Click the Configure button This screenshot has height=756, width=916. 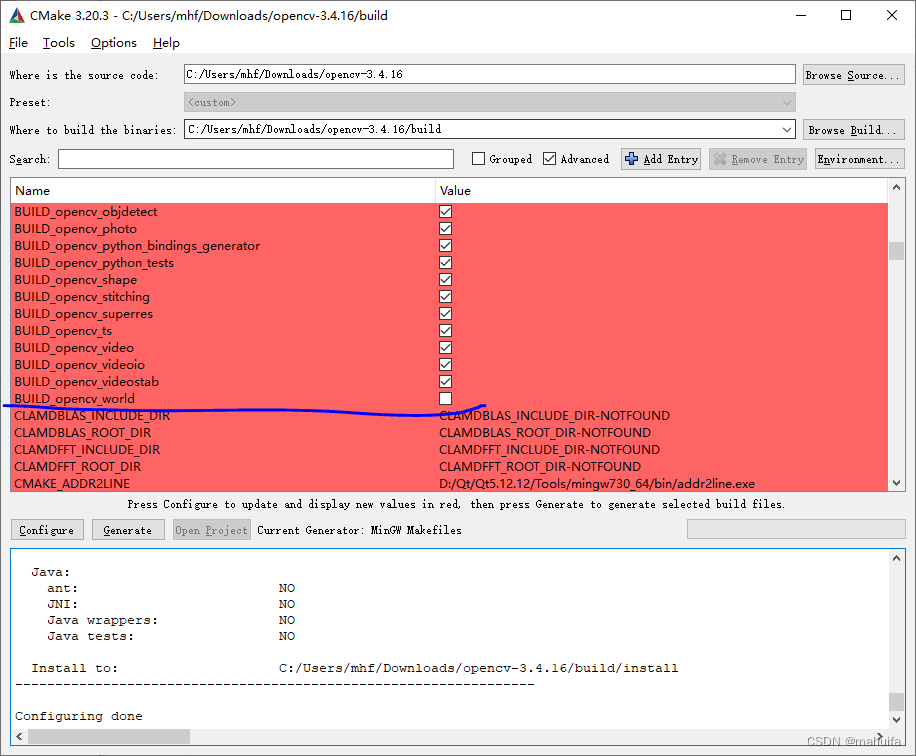(47, 530)
